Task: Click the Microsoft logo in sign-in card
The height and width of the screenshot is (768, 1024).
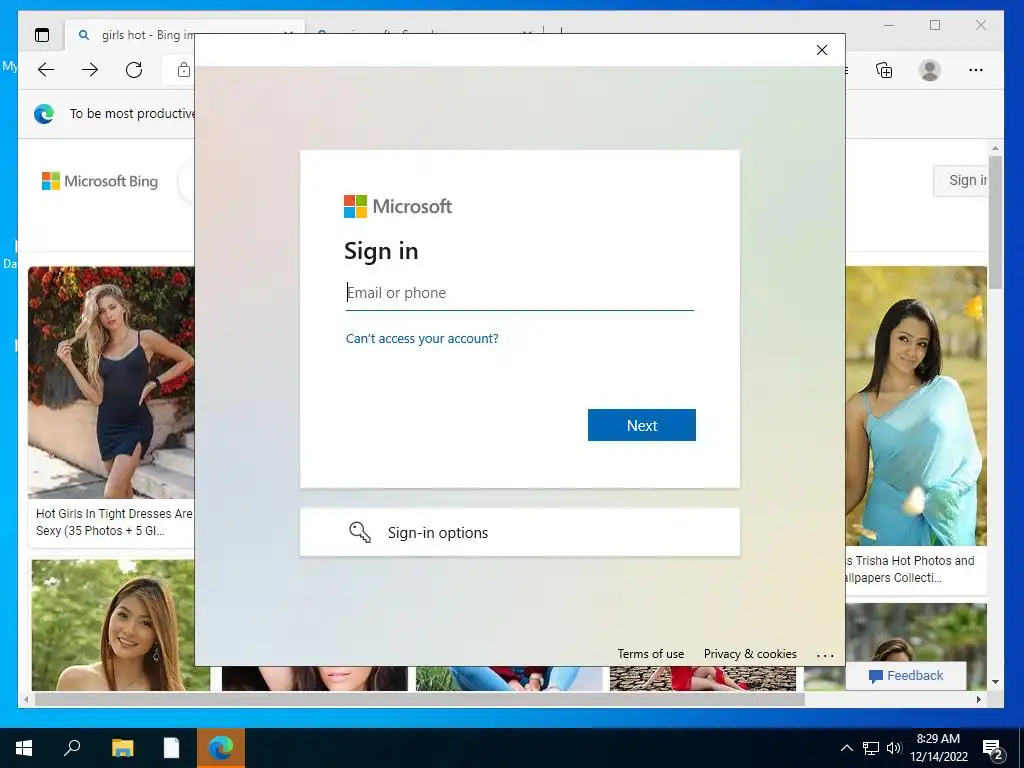Action: [x=398, y=206]
